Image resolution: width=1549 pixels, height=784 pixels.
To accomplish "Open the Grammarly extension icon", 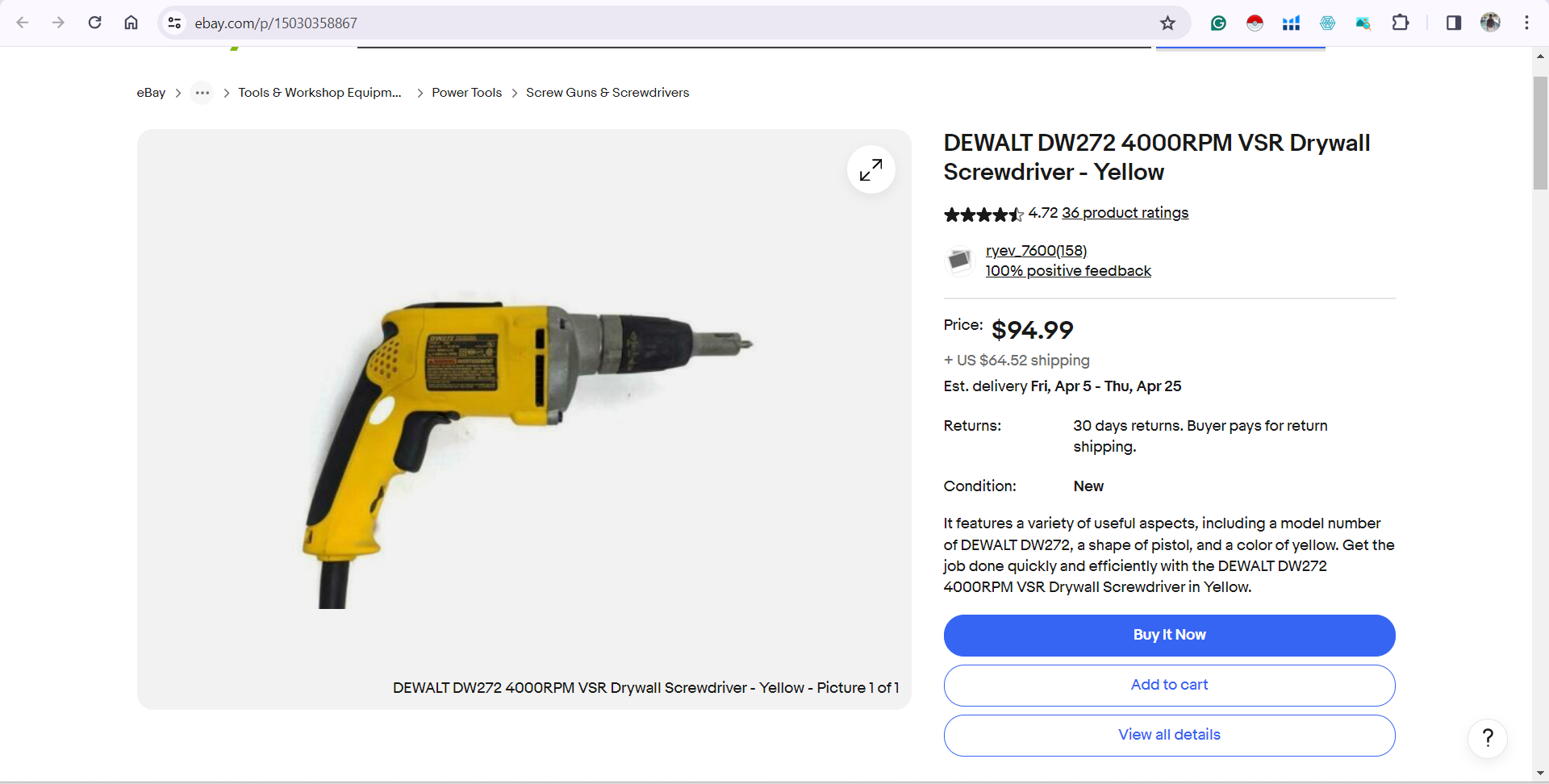I will (x=1218, y=23).
